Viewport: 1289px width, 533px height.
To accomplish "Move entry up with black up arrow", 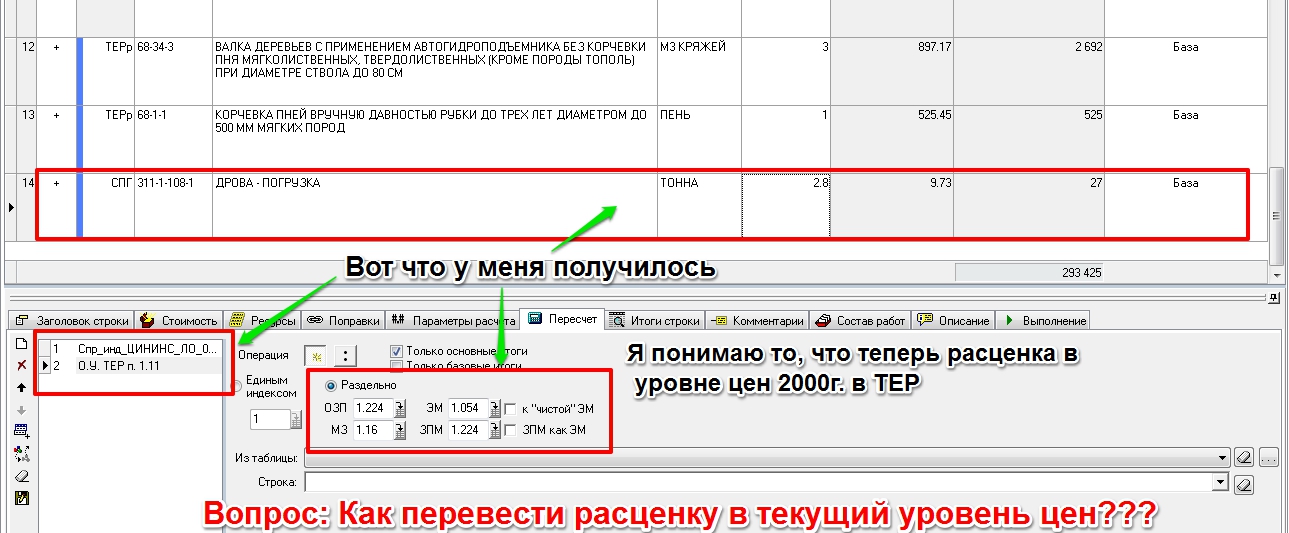I will 21,387.
